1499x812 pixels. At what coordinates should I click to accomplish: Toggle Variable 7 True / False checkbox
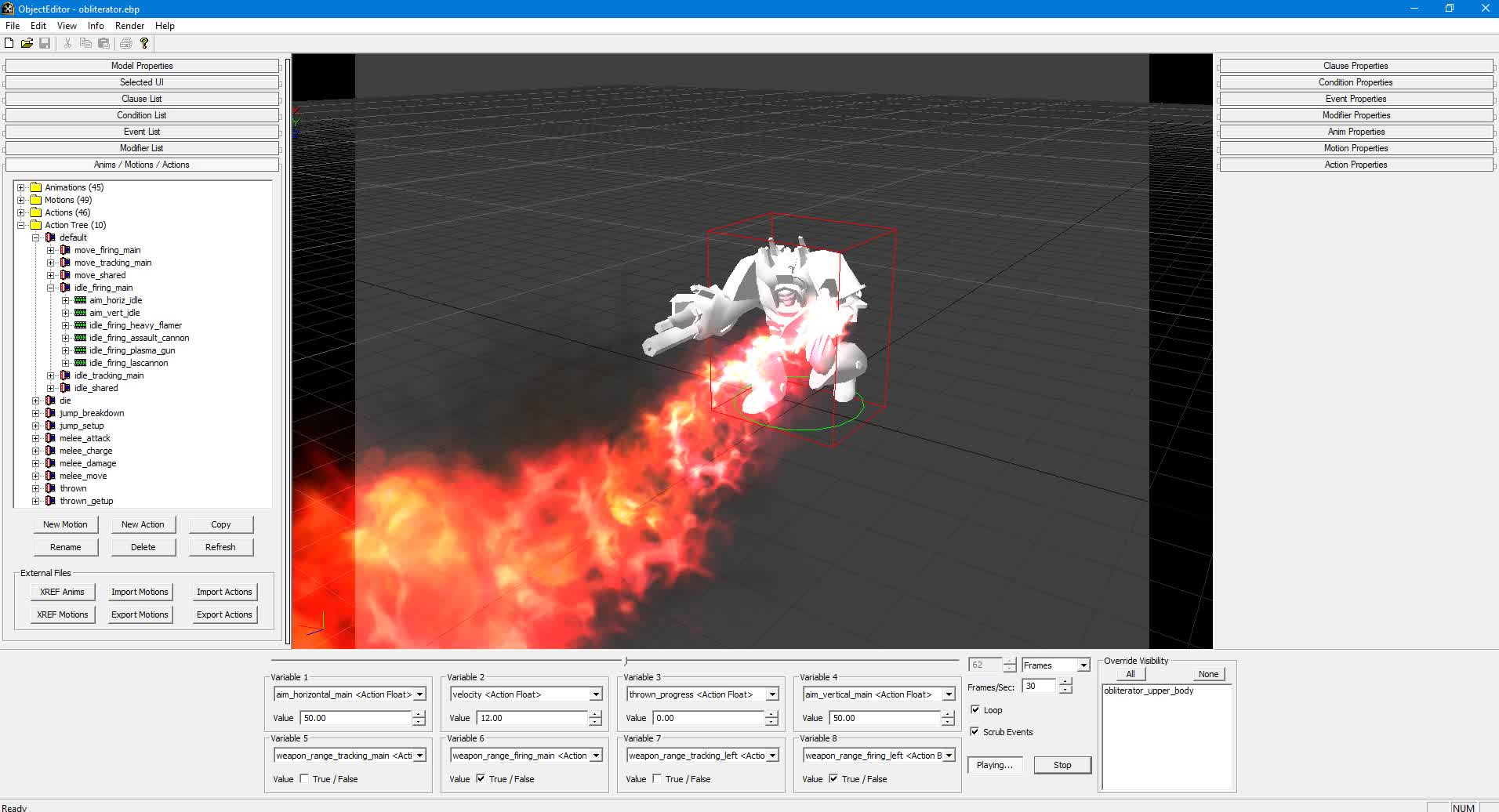657,778
